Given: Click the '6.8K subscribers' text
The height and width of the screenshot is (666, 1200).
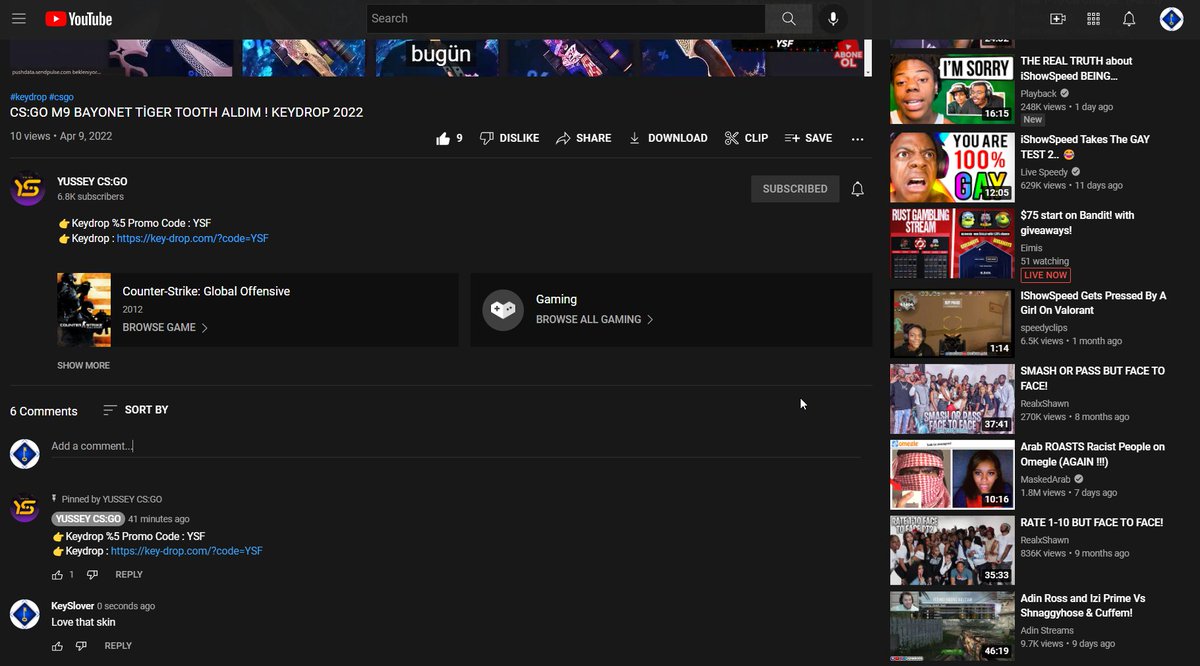Looking at the screenshot, I should (x=90, y=197).
